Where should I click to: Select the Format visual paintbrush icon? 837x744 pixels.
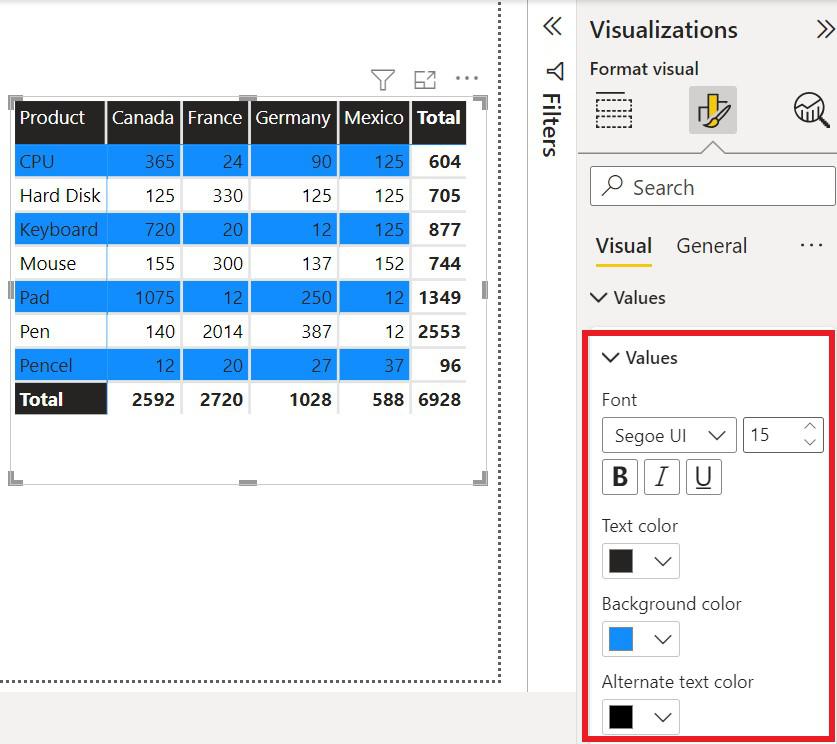[x=713, y=110]
